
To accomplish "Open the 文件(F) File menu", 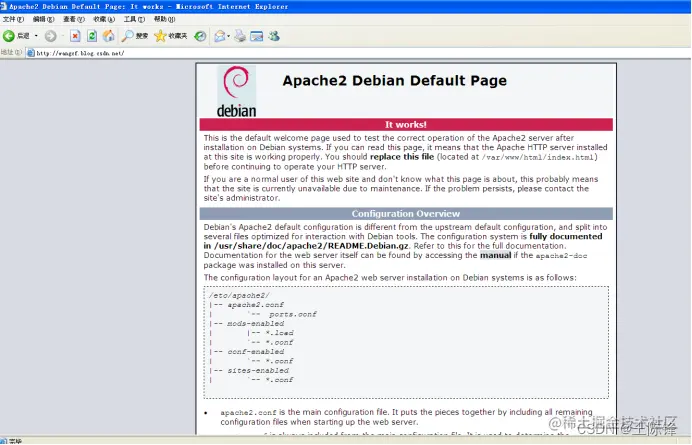I will click(x=13, y=19).
